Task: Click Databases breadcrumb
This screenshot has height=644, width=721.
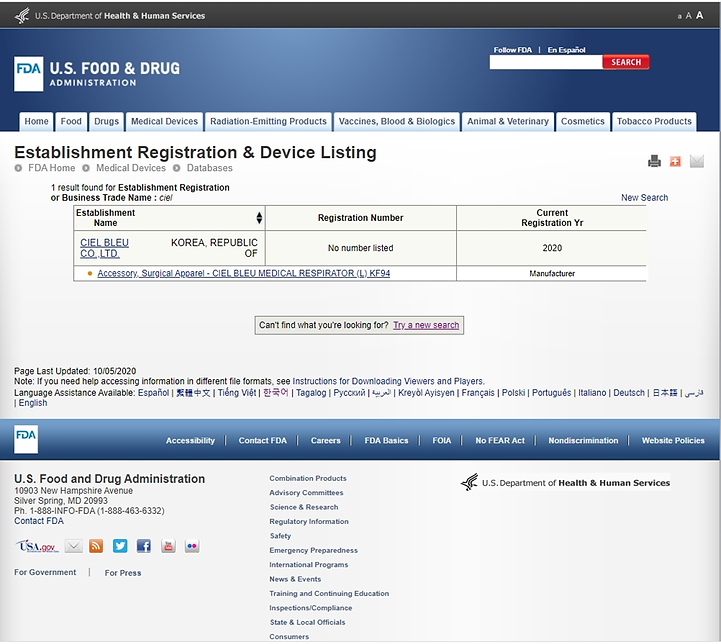Action: [x=209, y=168]
